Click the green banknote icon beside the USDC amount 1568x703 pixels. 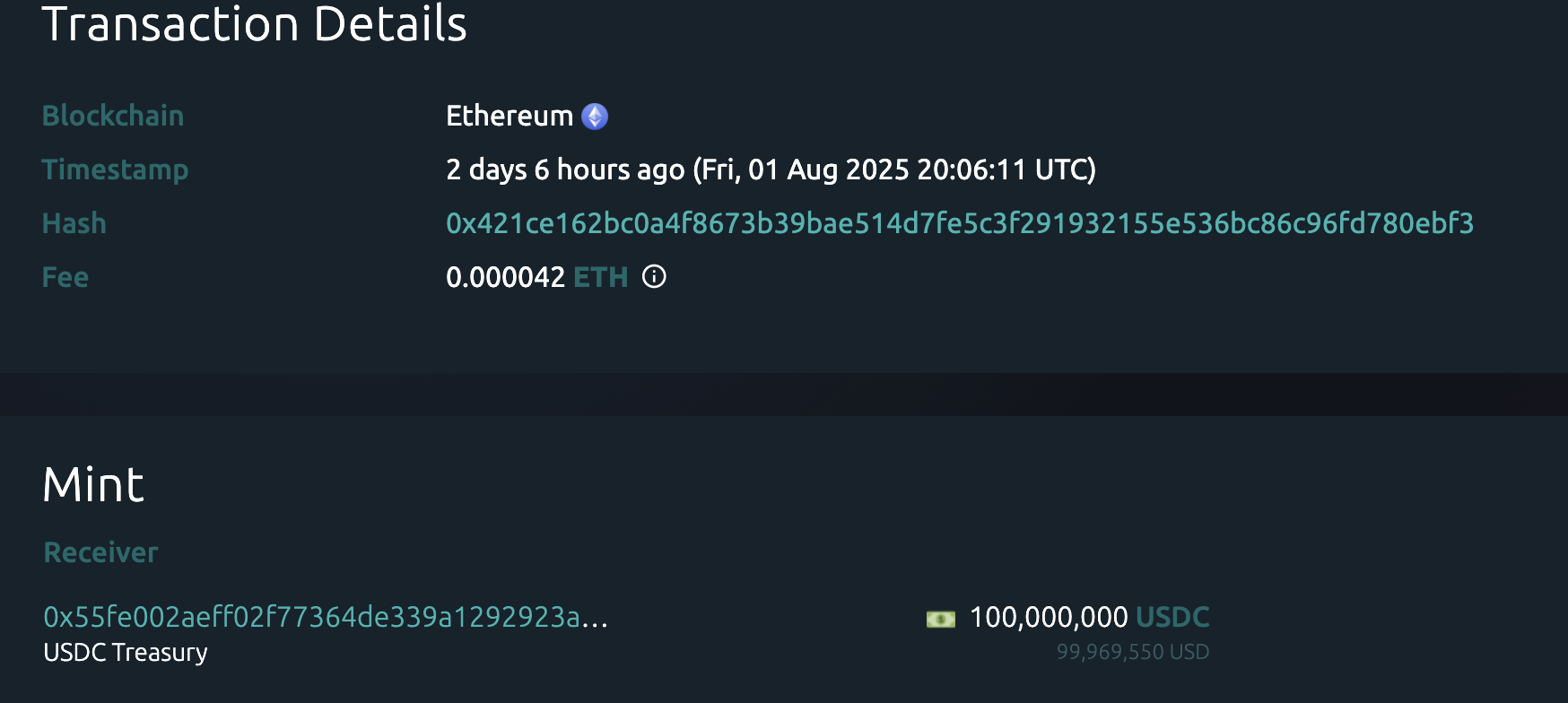tap(940, 619)
